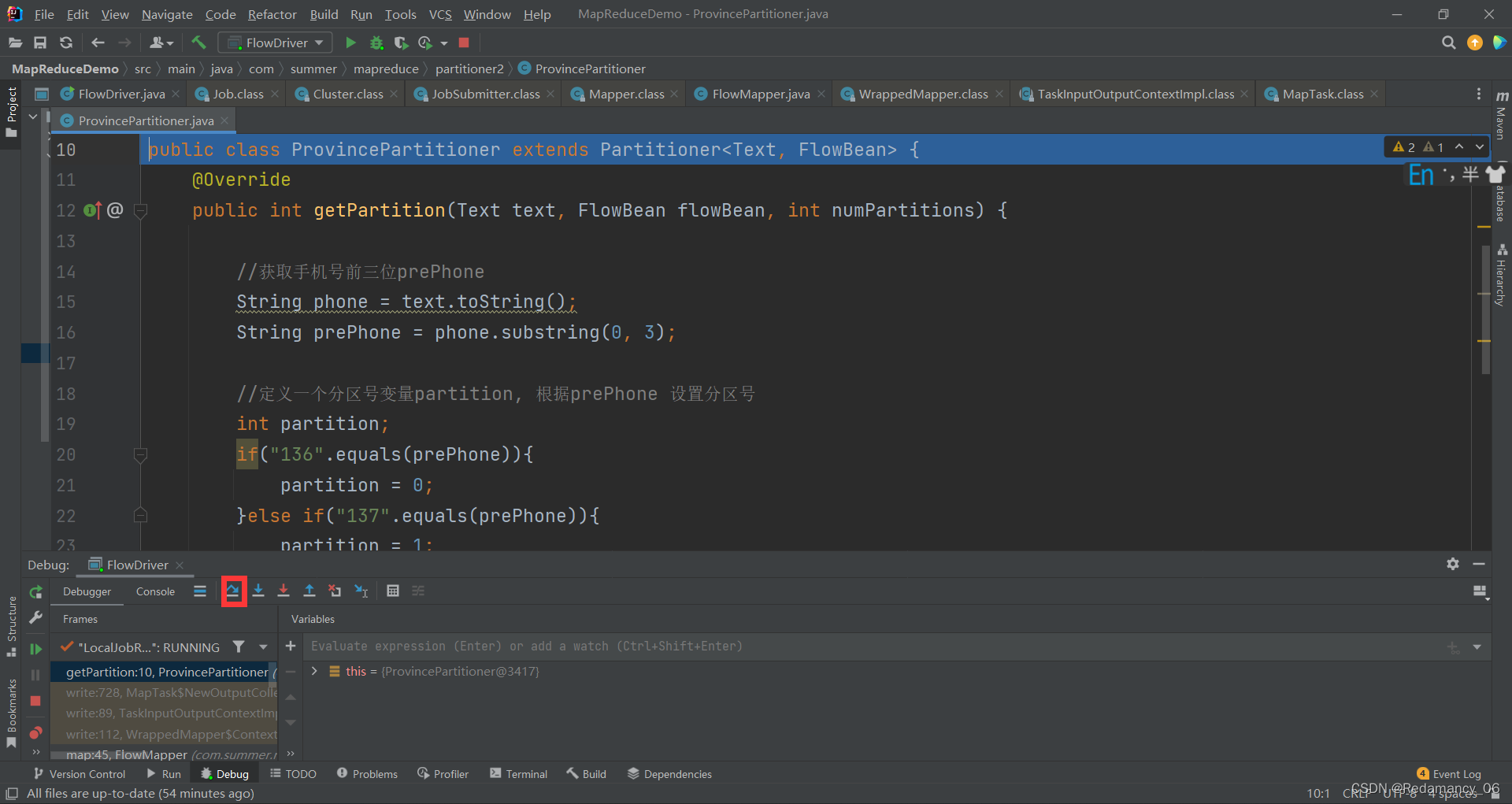Open the Version Control tool window
1512x804 pixels.
click(x=79, y=774)
